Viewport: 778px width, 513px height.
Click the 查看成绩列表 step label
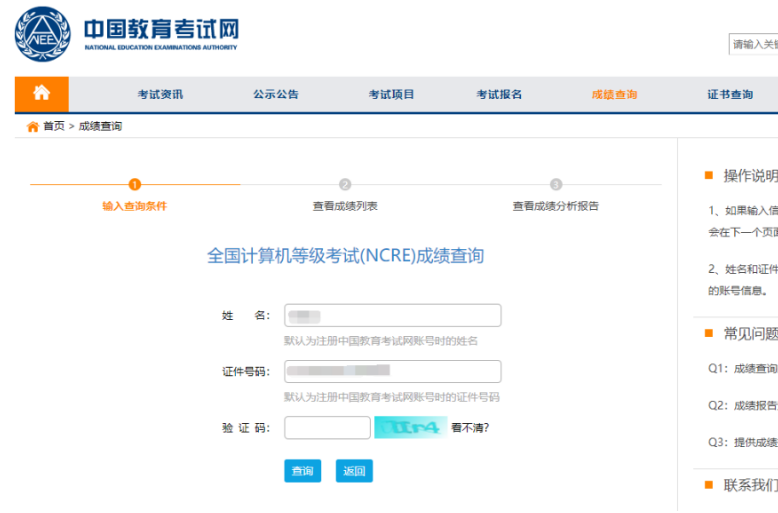(345, 206)
